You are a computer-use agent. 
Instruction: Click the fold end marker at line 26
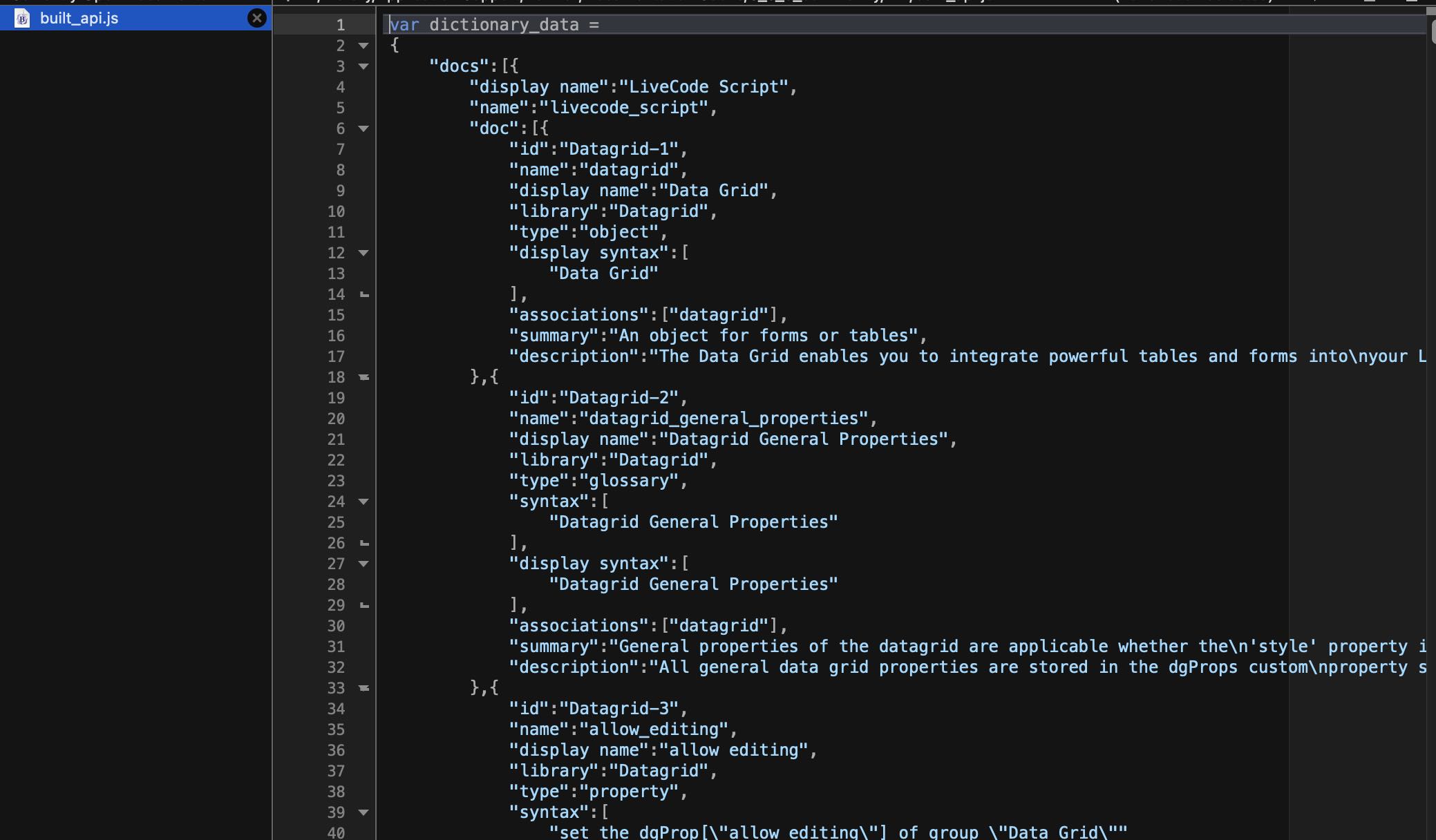(x=364, y=544)
